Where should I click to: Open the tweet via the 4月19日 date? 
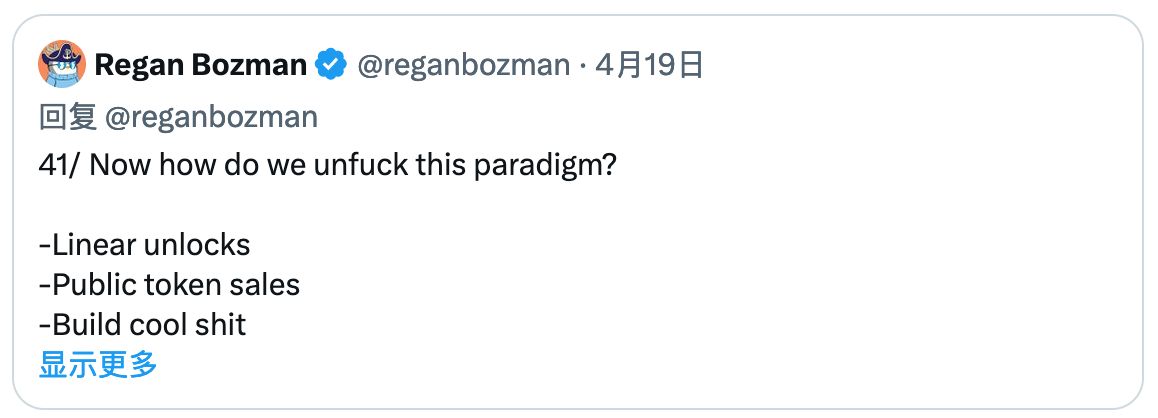pos(649,66)
